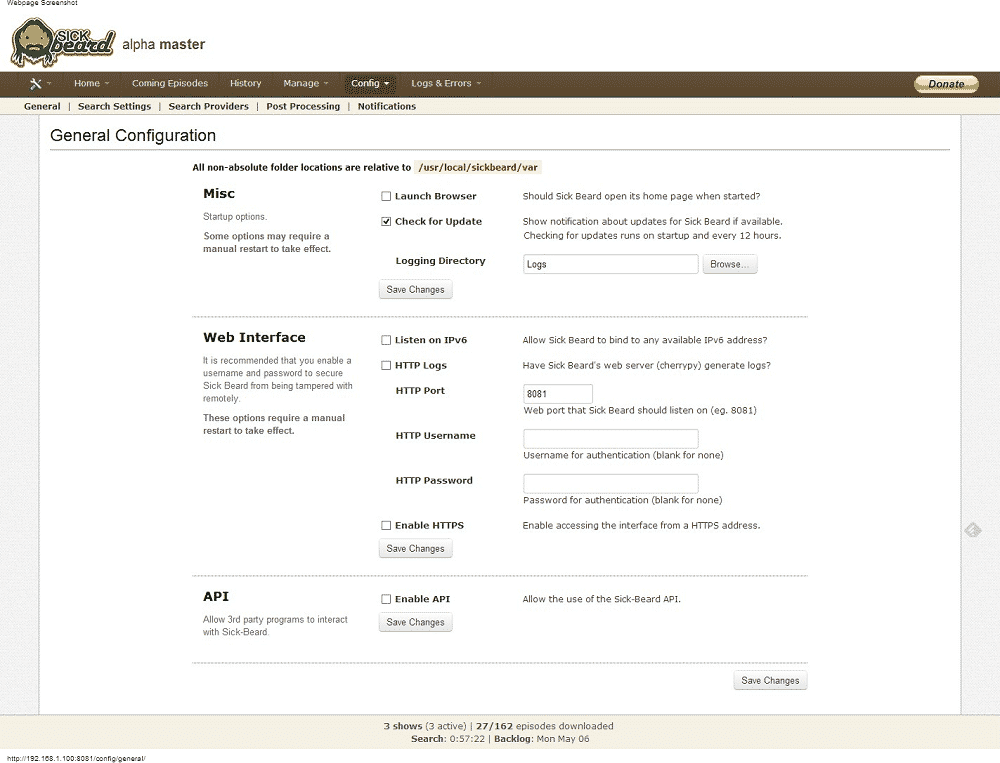The height and width of the screenshot is (763, 1000).
Task: Click the '27/162' episodes downloaded text
Action: click(494, 726)
